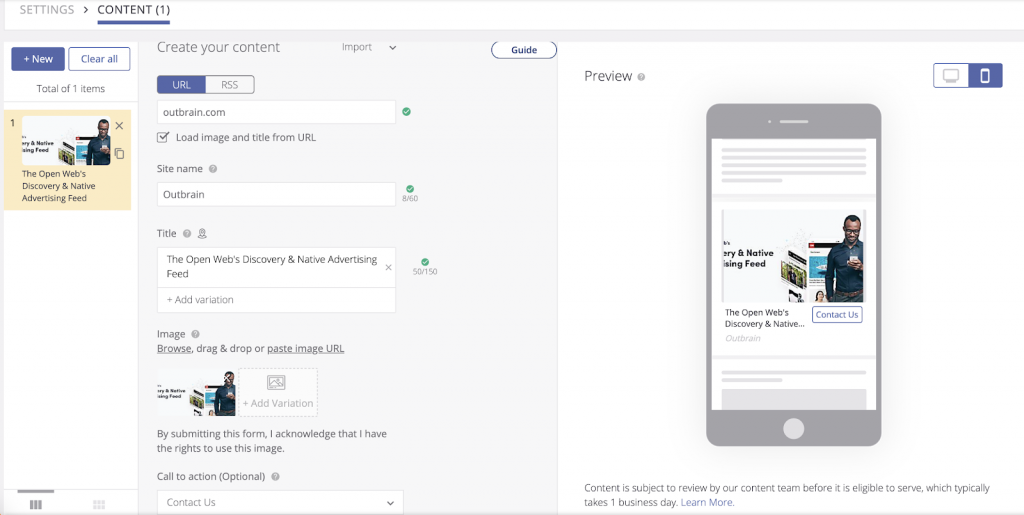Click the Learn More link
The height and width of the screenshot is (515, 1024).
pyautogui.click(x=707, y=502)
